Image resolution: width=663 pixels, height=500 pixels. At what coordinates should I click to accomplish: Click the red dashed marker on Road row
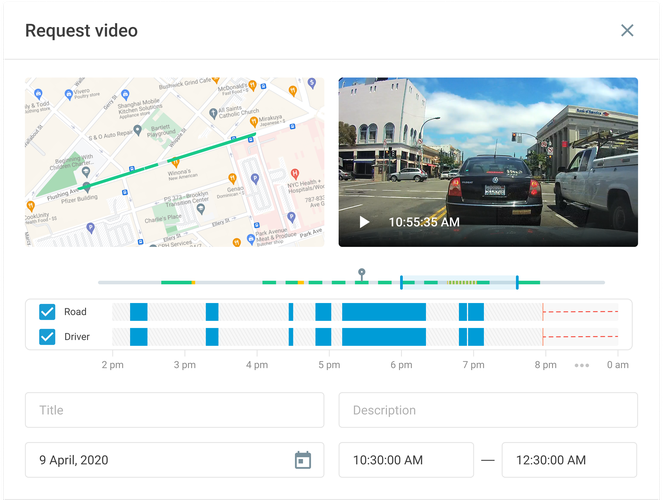[581, 312]
